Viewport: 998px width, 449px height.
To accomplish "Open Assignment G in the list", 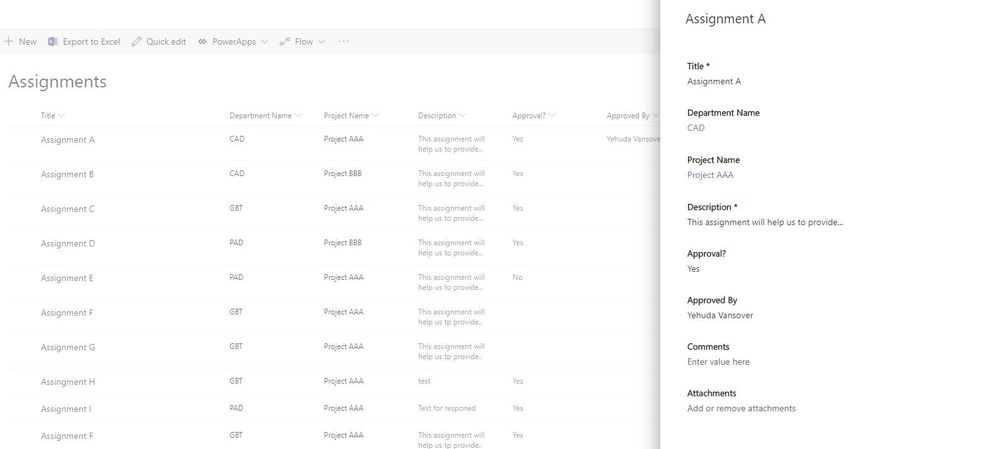I will click(x=67, y=347).
